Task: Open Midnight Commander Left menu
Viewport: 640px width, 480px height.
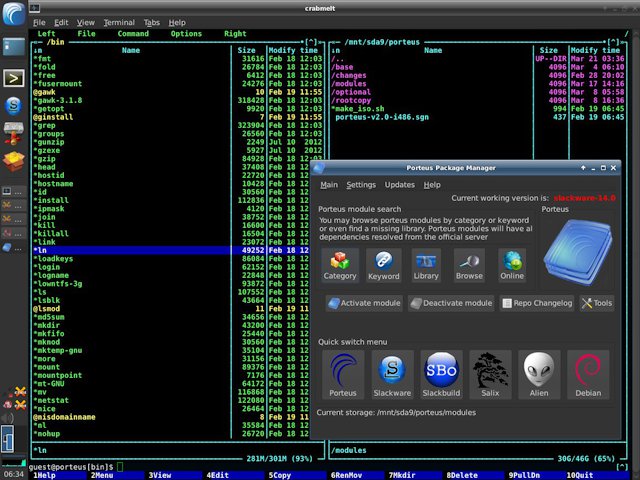Action: click(47, 34)
